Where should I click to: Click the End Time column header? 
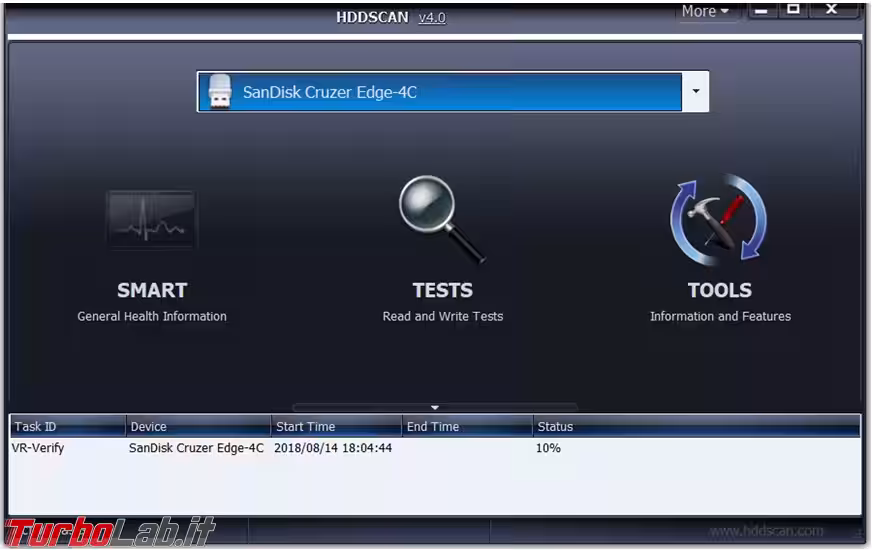click(466, 427)
